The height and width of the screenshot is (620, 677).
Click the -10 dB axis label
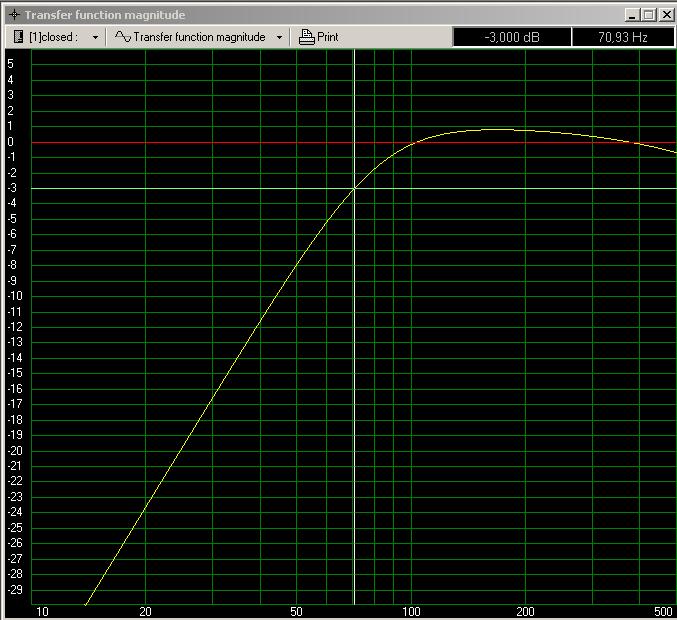15,296
